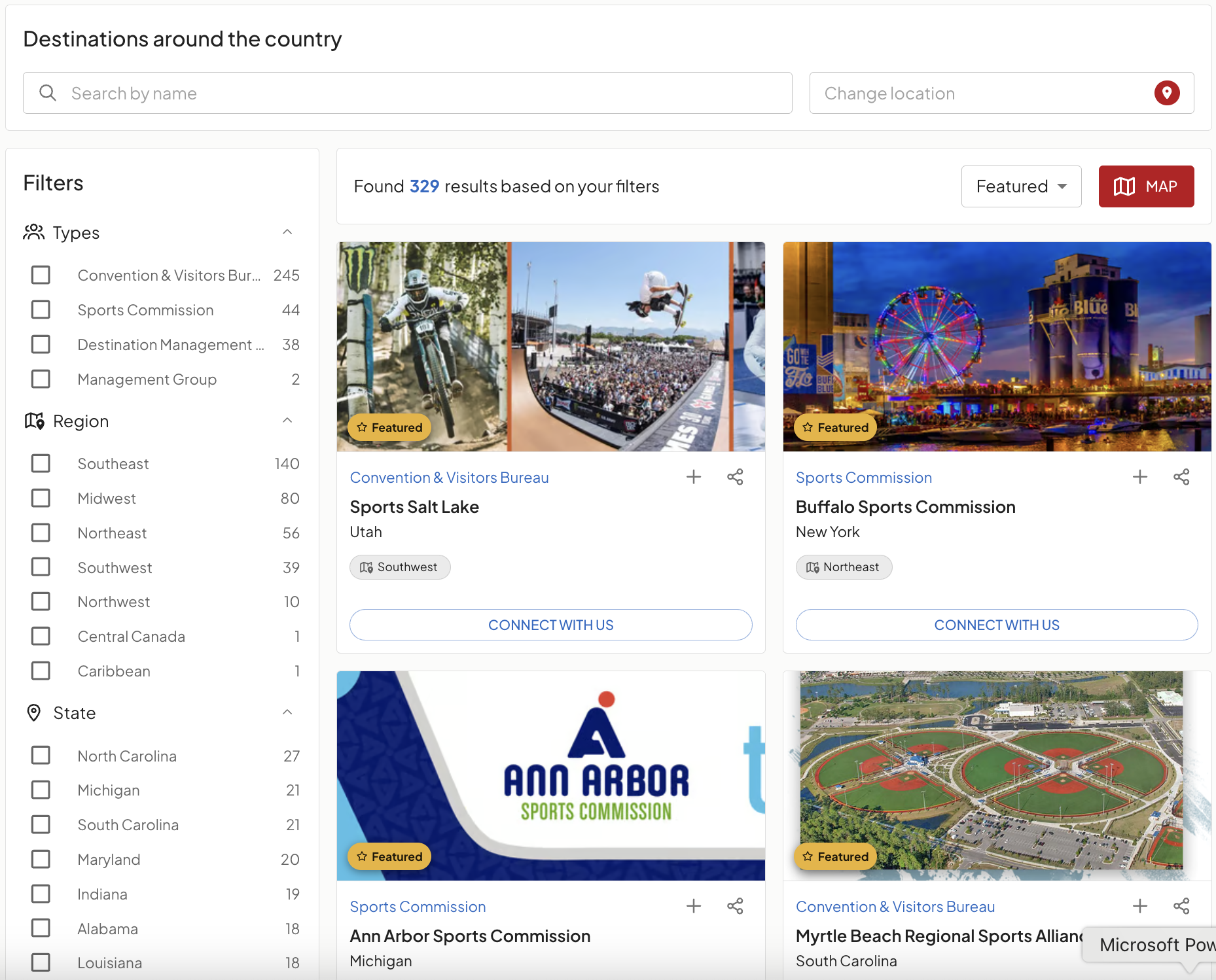1216x980 pixels.
Task: Click the Featured badge on Ann Arbor image
Action: (389, 856)
